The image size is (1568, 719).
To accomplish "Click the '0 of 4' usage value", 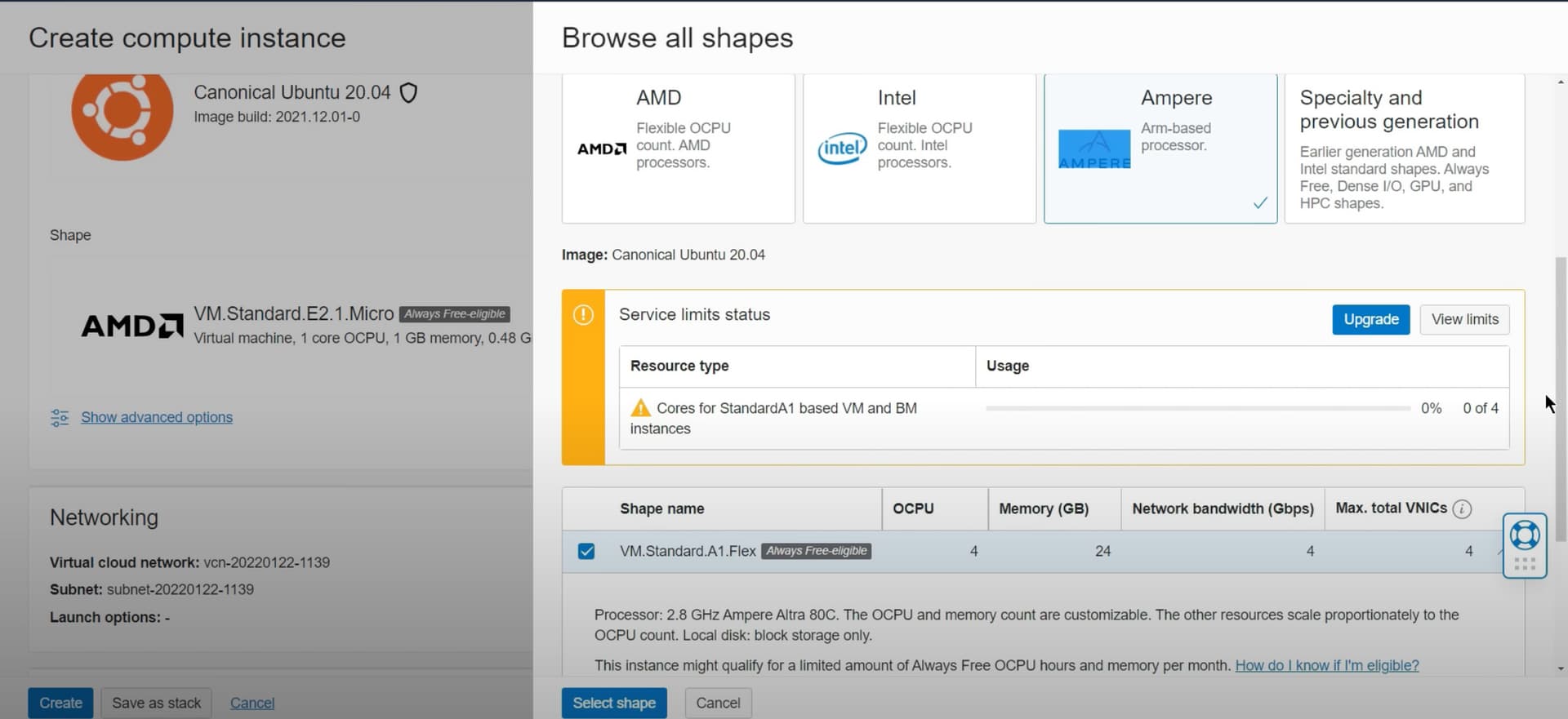I will 1481,408.
